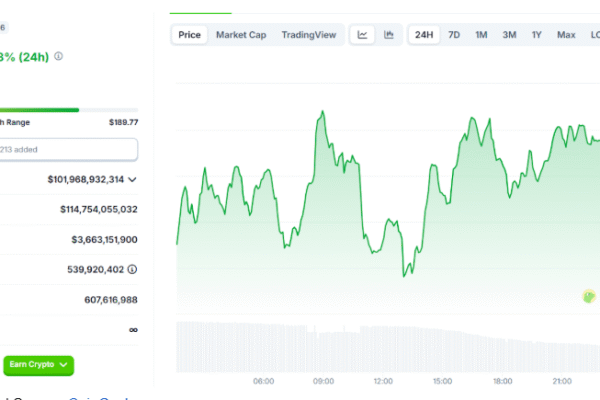
Task: Set chart range to 1M
Action: (x=481, y=35)
